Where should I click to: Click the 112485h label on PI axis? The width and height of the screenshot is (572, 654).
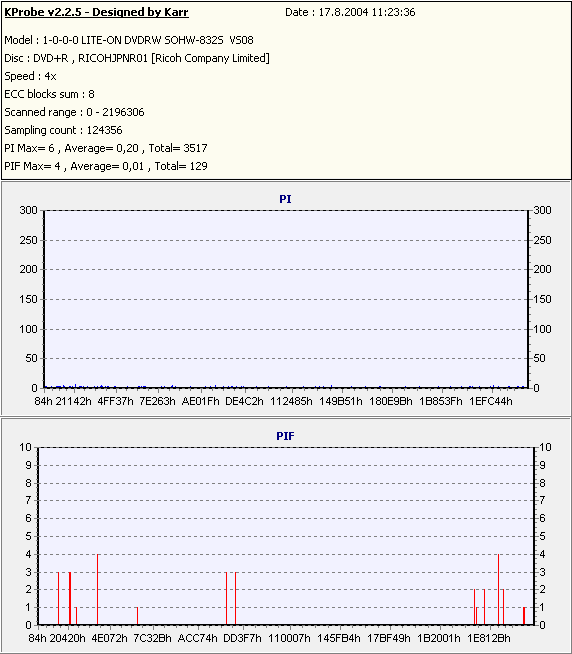291,401
